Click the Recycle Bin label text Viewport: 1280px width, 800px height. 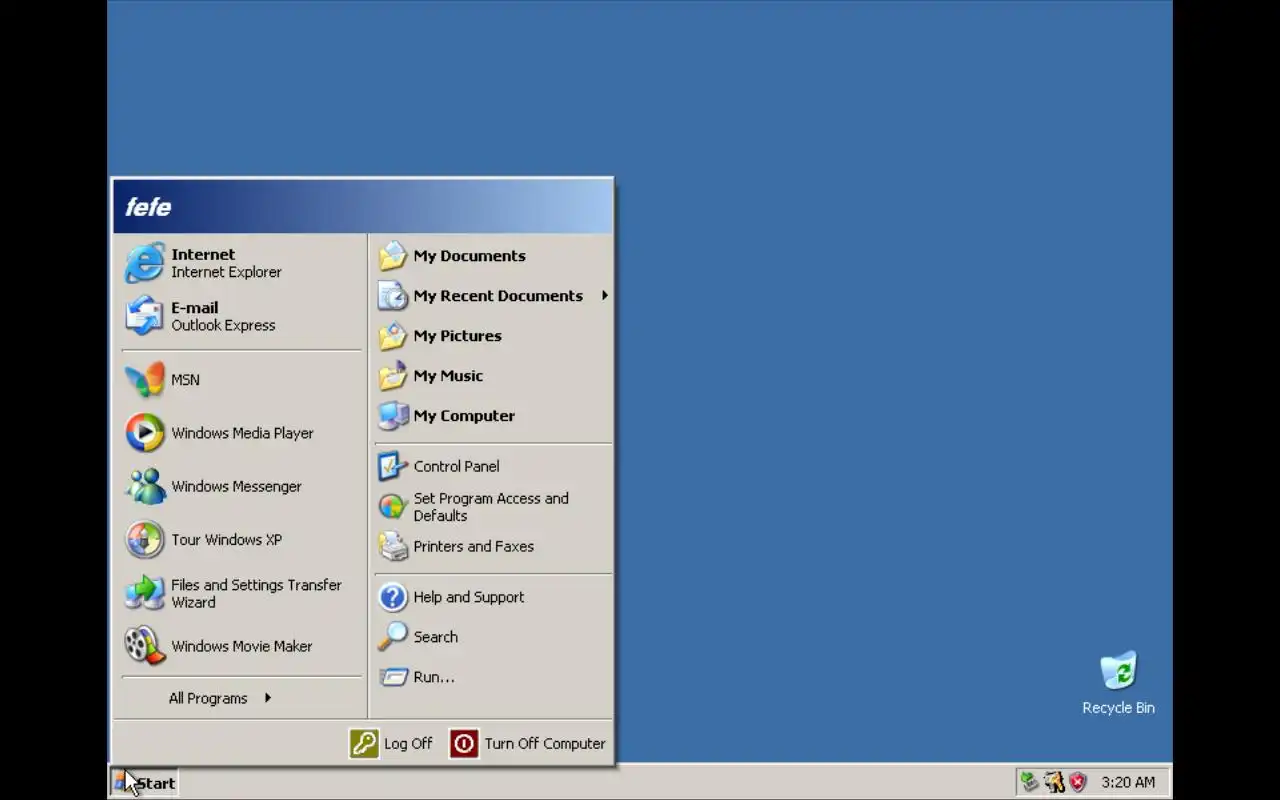(x=1118, y=708)
